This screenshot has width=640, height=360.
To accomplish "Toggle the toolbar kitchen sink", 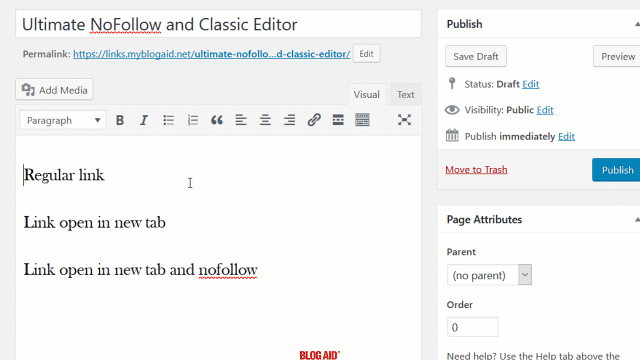I will (362, 120).
